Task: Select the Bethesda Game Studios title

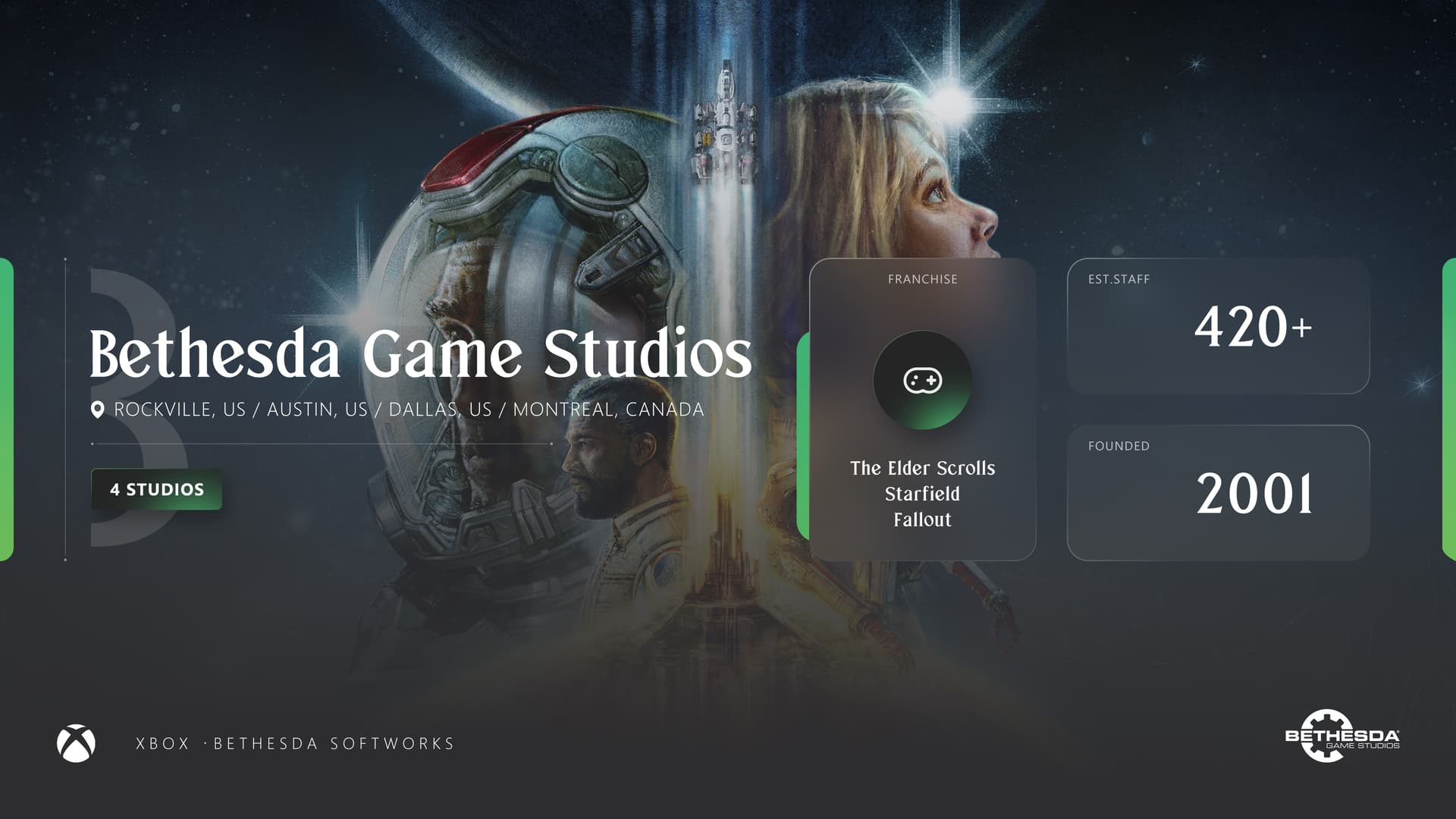Action: tap(421, 353)
